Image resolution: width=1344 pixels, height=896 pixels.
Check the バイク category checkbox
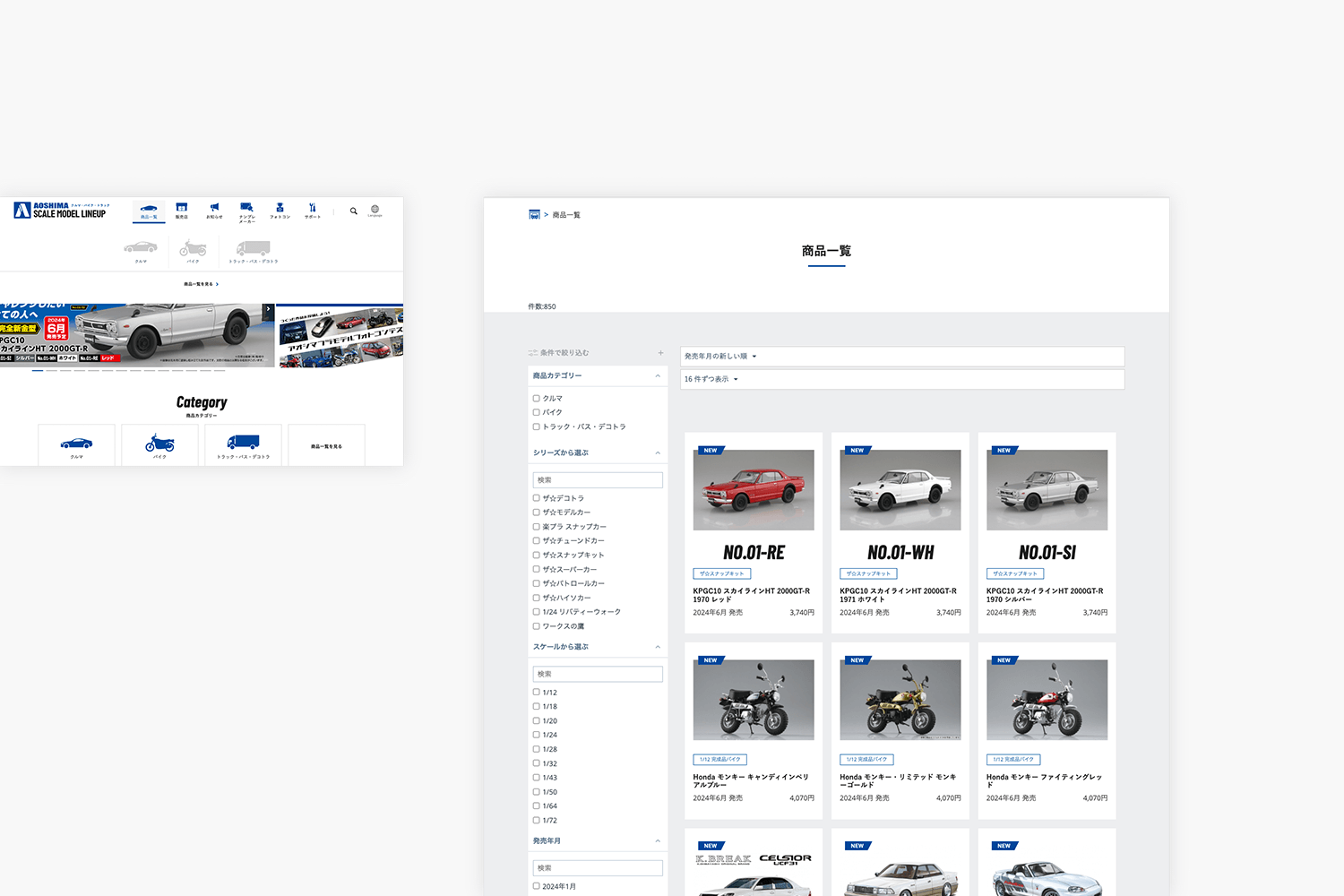click(536, 413)
